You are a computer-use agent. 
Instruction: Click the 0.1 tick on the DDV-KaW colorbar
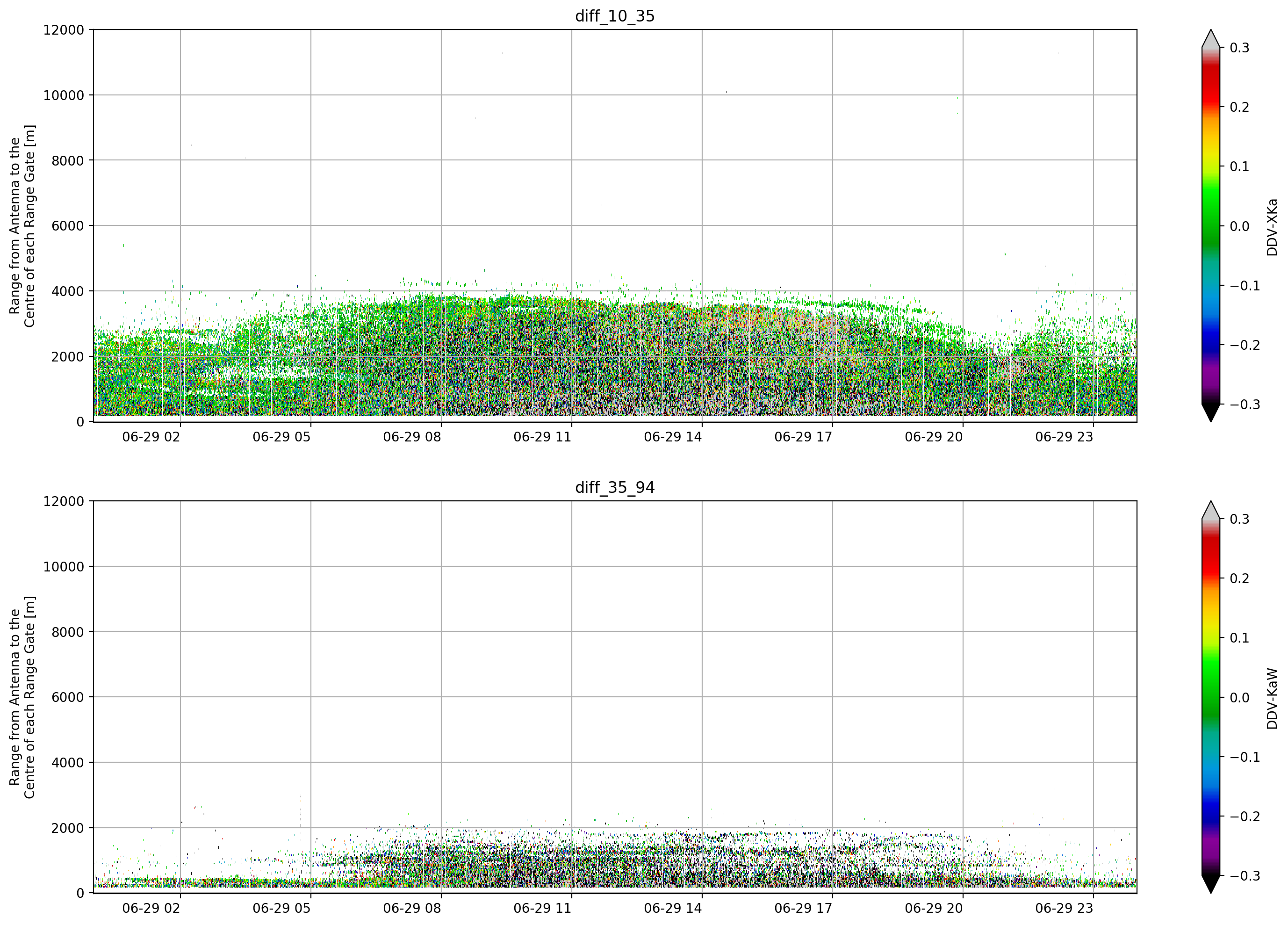[x=1240, y=638]
